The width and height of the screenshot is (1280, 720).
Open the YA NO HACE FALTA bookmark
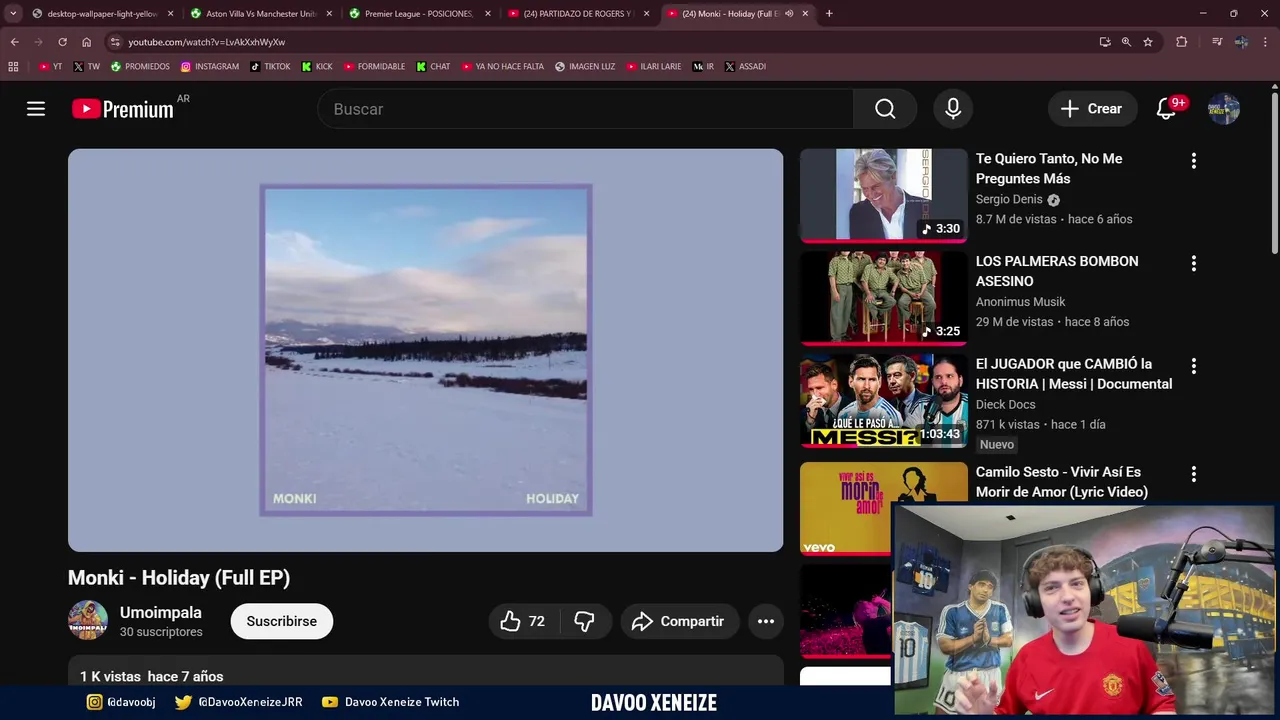504,66
